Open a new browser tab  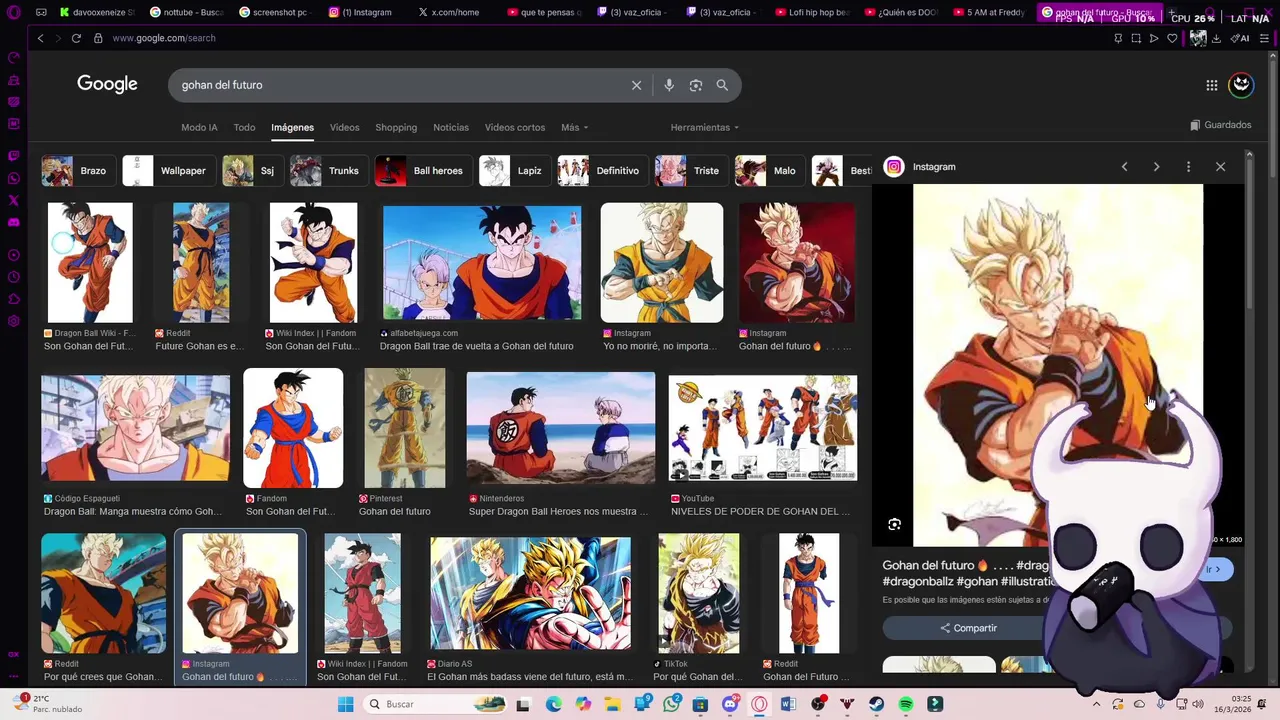[x=1171, y=12]
